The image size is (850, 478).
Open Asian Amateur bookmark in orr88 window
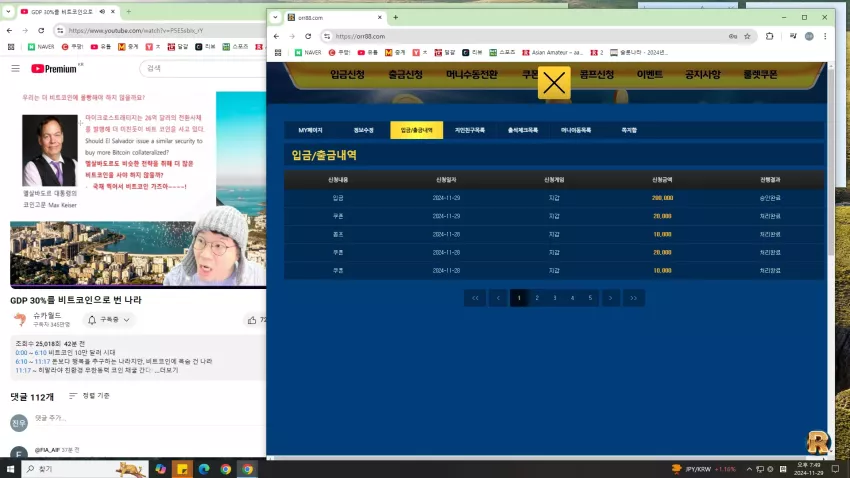coord(552,53)
